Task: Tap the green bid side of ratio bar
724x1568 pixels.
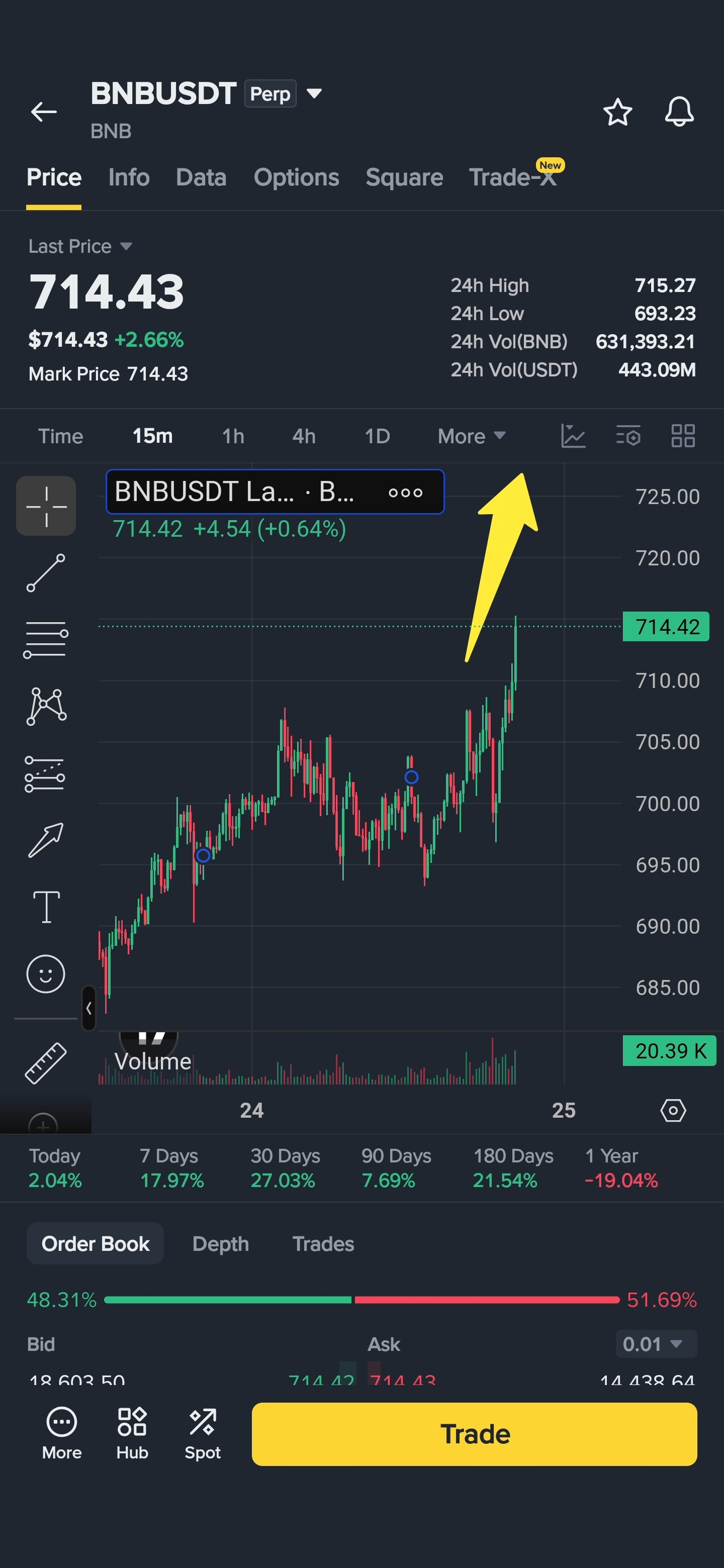Action: tap(228, 1300)
